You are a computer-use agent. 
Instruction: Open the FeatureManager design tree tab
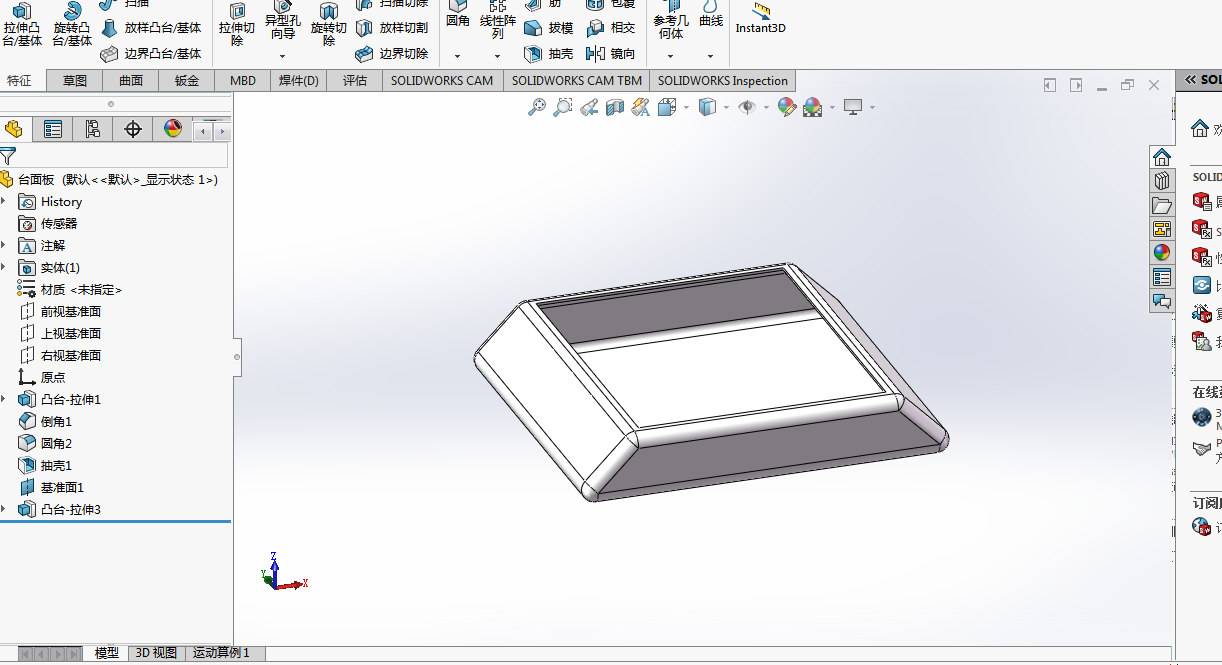pyautogui.click(x=14, y=129)
